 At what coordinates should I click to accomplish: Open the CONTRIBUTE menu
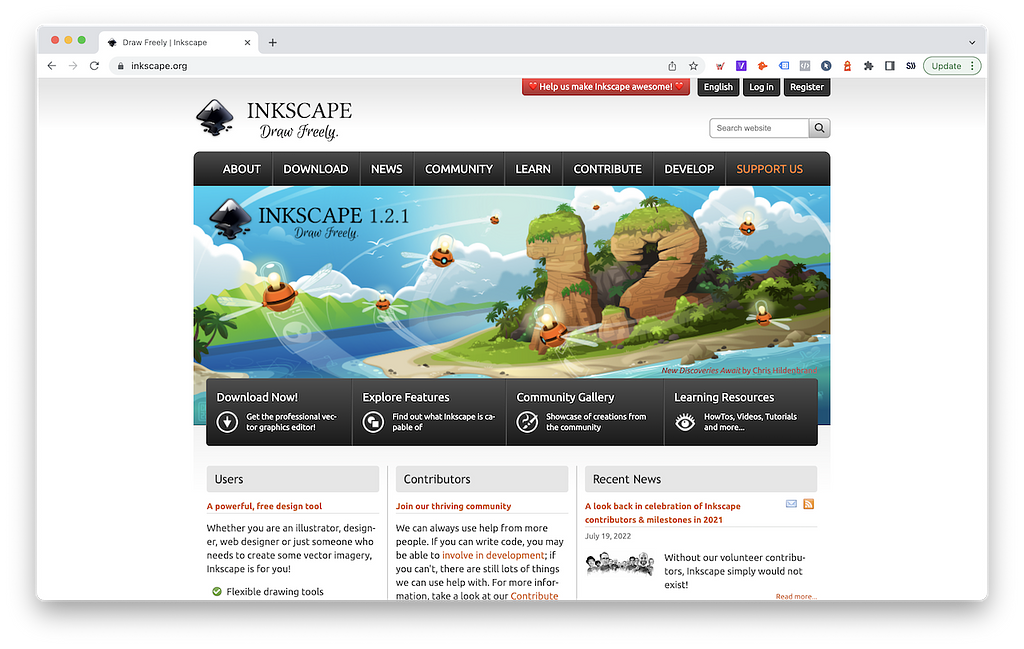(607, 169)
